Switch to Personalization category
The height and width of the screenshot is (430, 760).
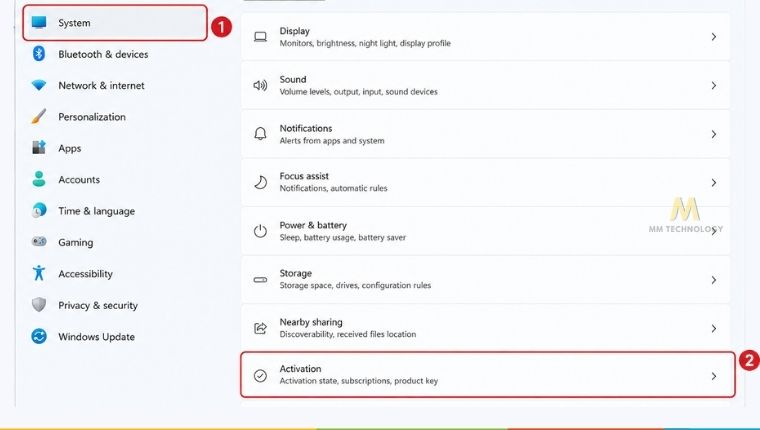[x=92, y=117]
